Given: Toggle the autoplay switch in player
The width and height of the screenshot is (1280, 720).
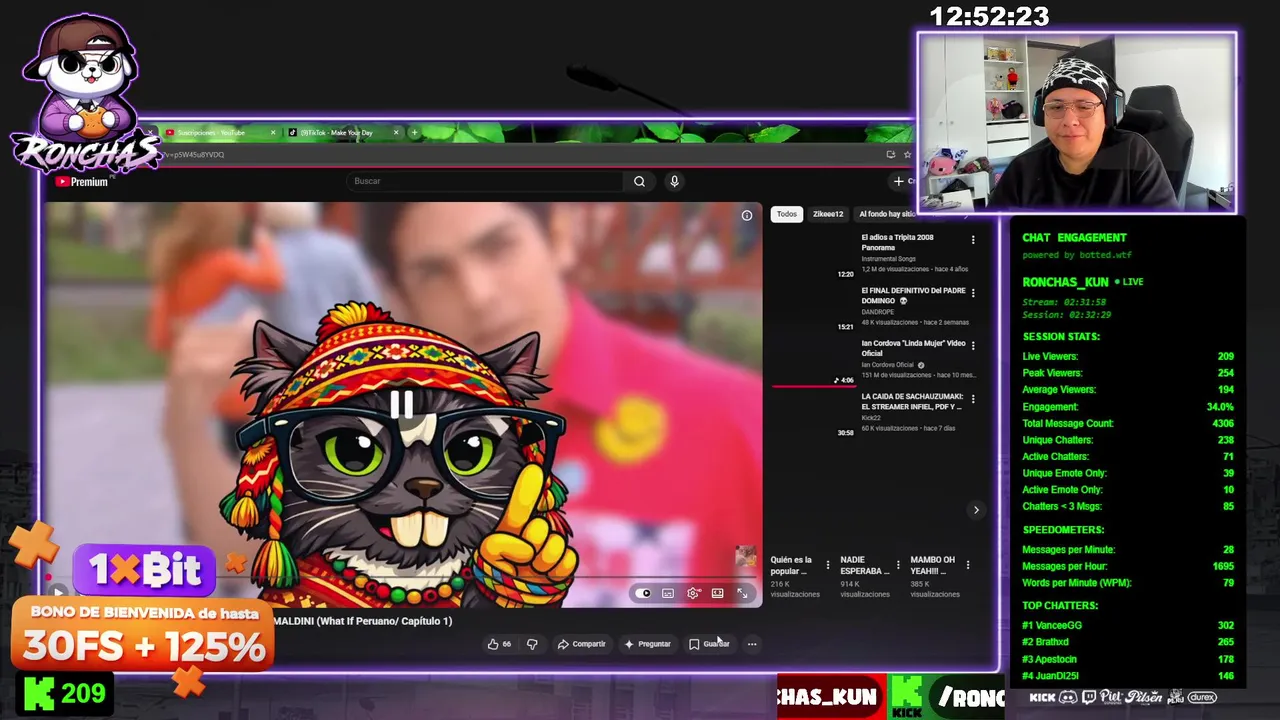Looking at the screenshot, I should [643, 593].
